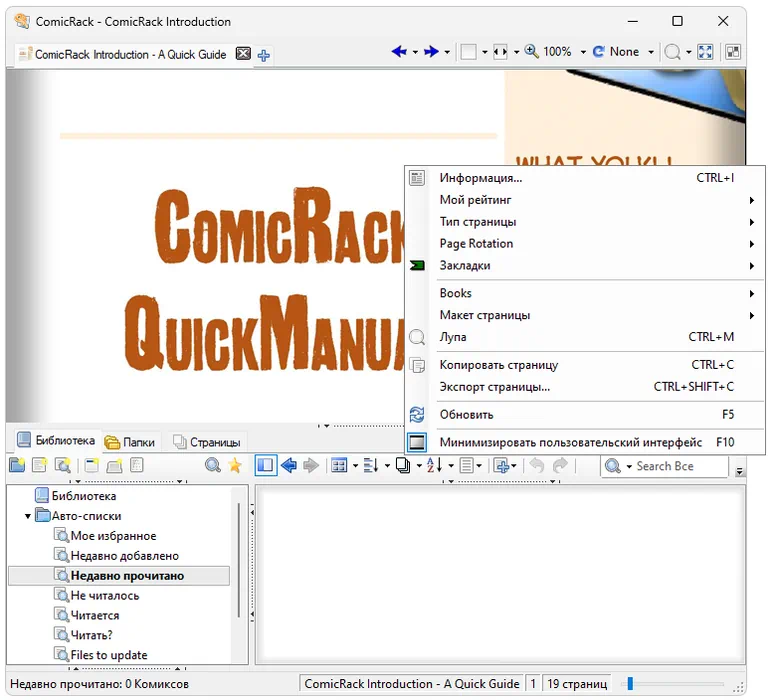Open the page layout dropdown arrow

(484, 52)
